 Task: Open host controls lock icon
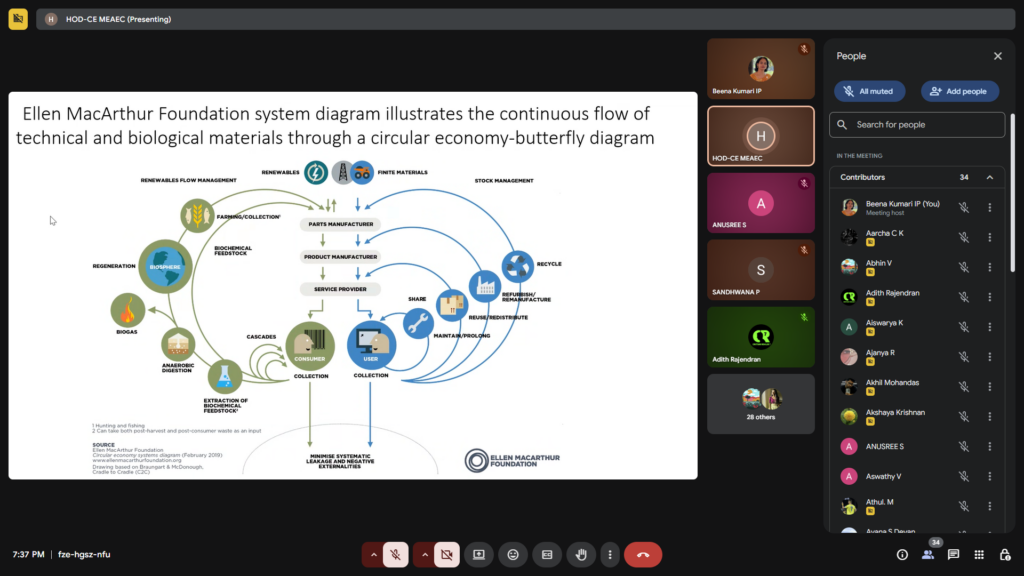(x=1004, y=554)
